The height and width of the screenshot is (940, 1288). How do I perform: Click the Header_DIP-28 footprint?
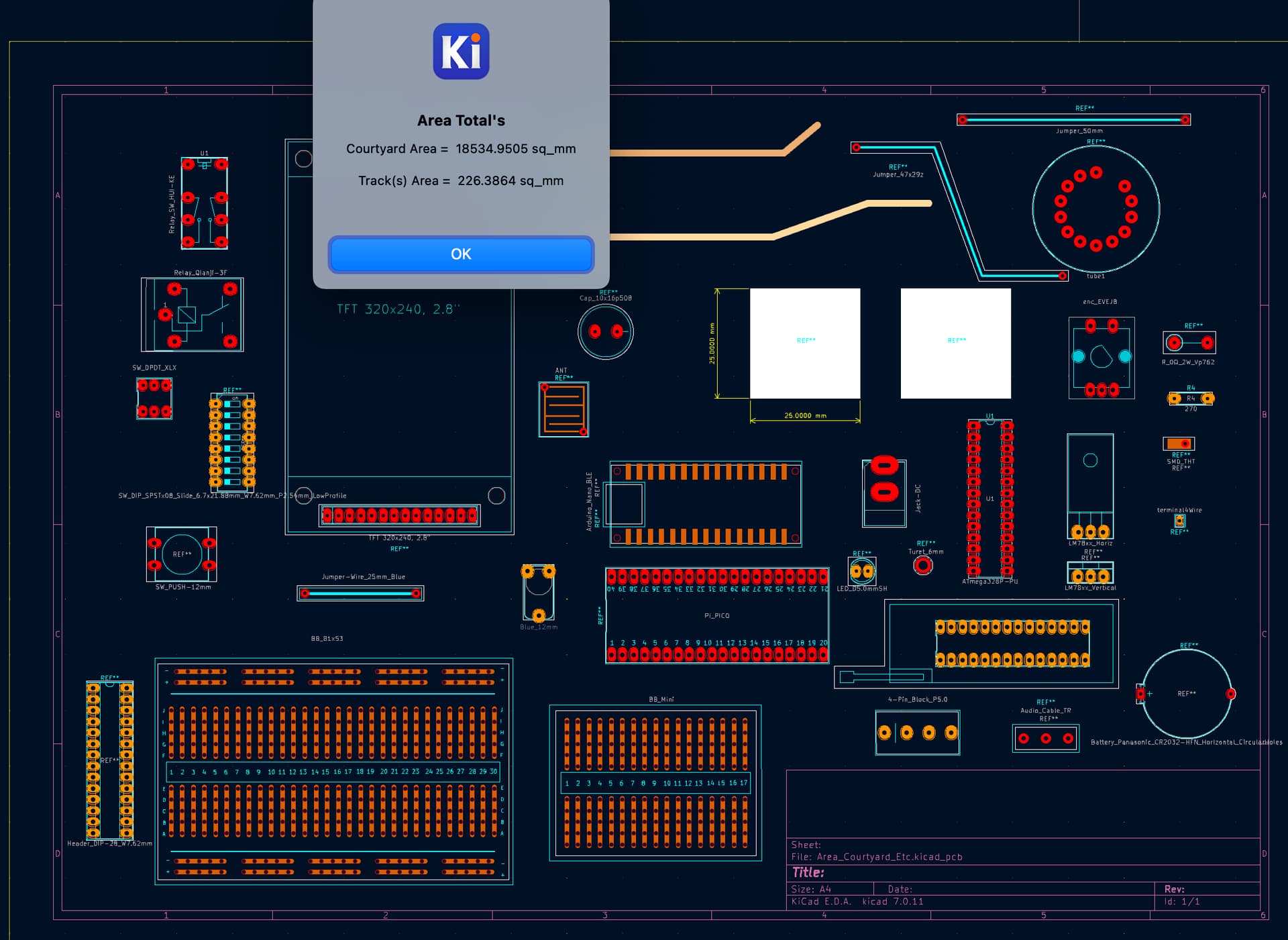[109, 760]
